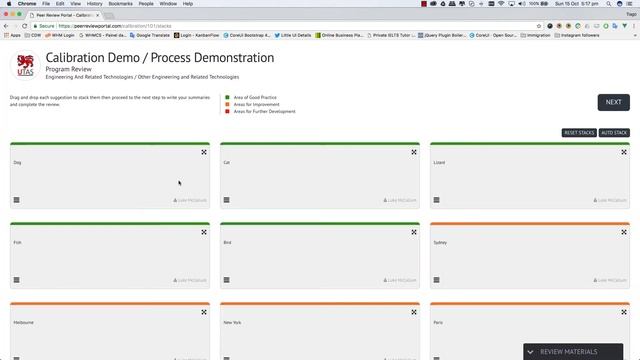This screenshot has width=640, height=360.
Task: Click the New York suggestion card
Action: pos(320,331)
